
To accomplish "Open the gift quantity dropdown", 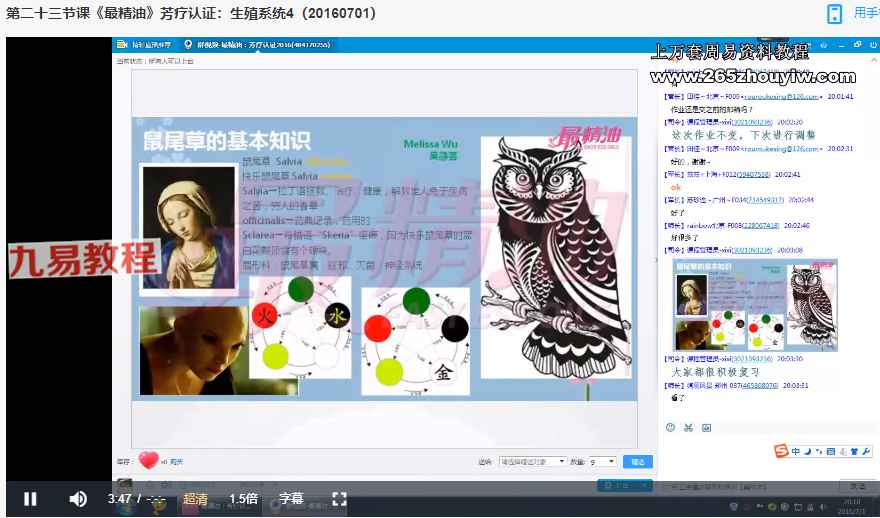I will pos(602,461).
